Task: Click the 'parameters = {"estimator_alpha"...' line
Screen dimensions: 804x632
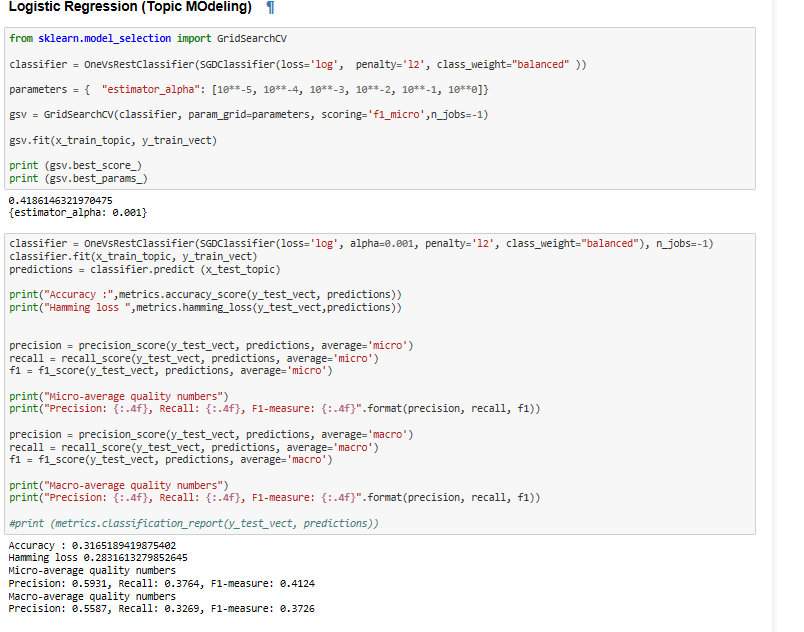Action: (249, 90)
